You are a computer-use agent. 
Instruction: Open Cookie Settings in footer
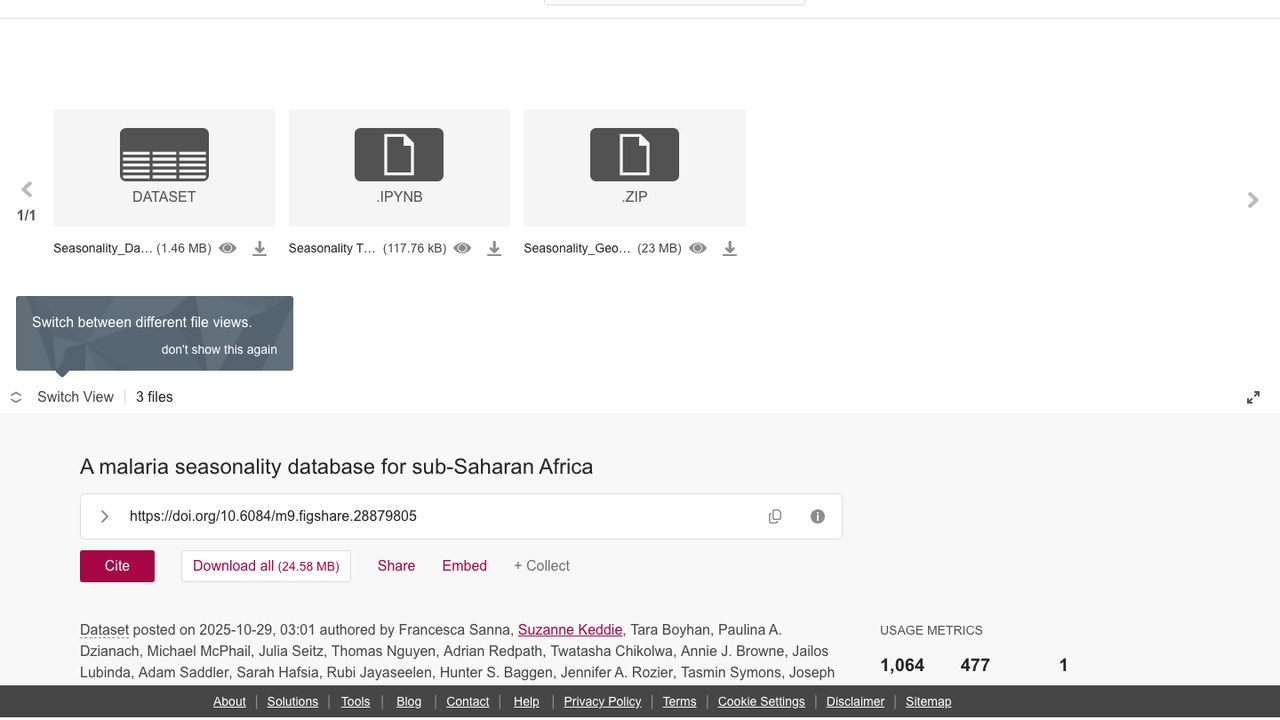tap(761, 702)
